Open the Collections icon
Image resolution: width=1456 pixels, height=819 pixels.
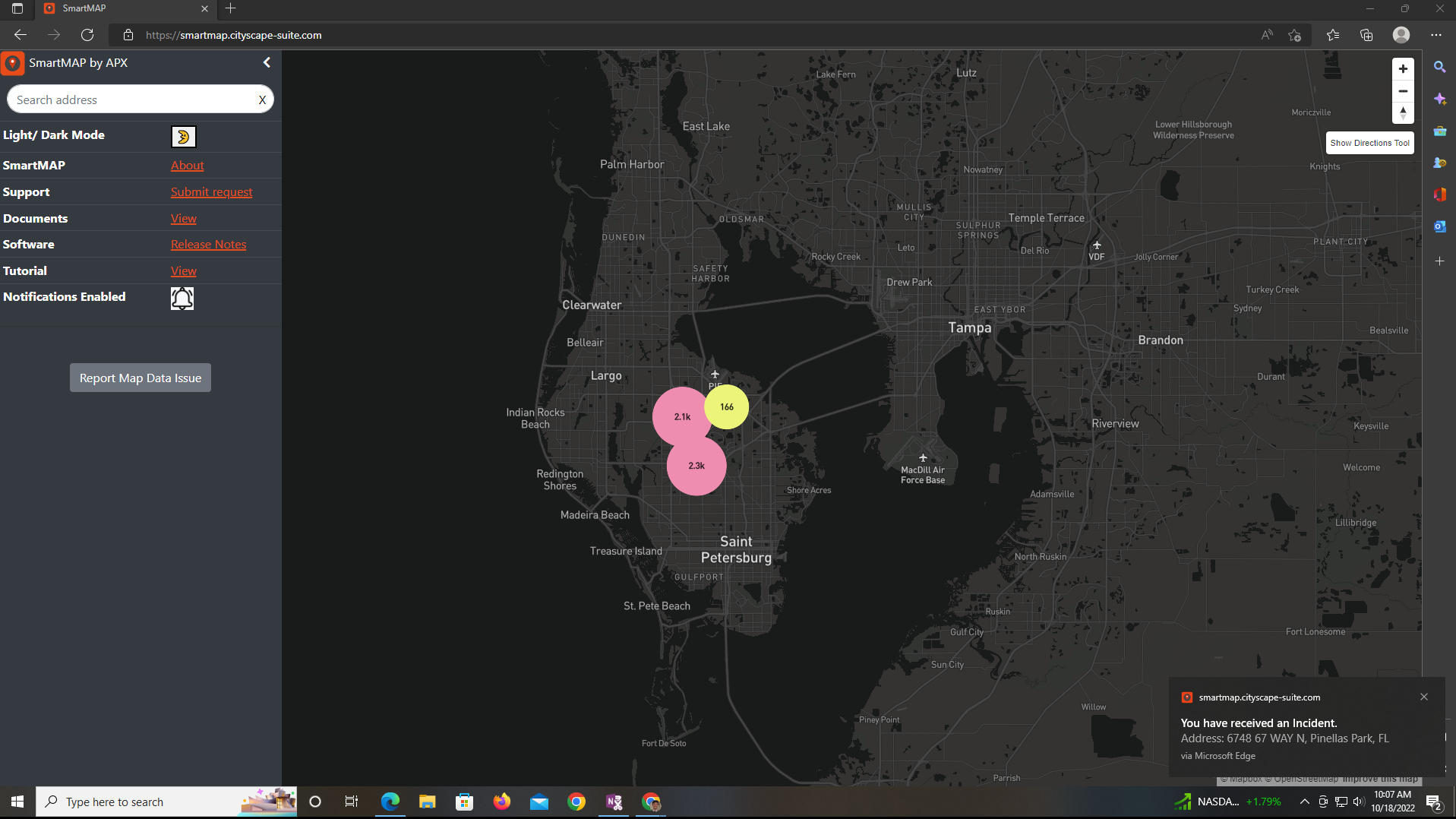(x=1366, y=35)
